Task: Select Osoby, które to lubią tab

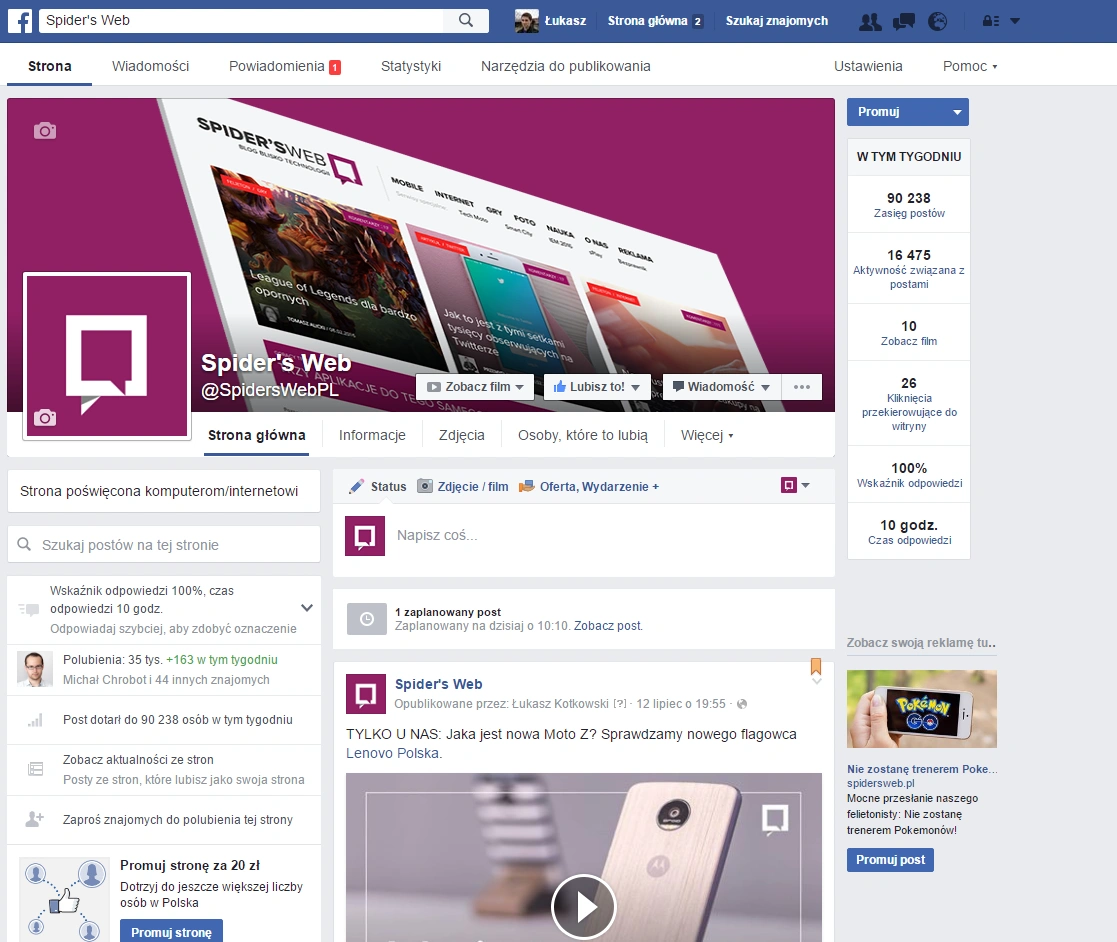Action: point(583,435)
